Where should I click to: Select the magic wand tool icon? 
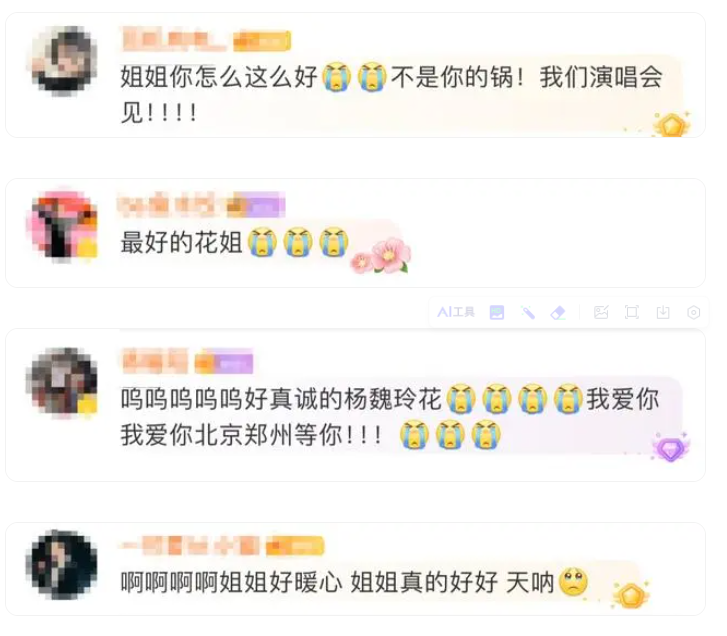point(528,312)
